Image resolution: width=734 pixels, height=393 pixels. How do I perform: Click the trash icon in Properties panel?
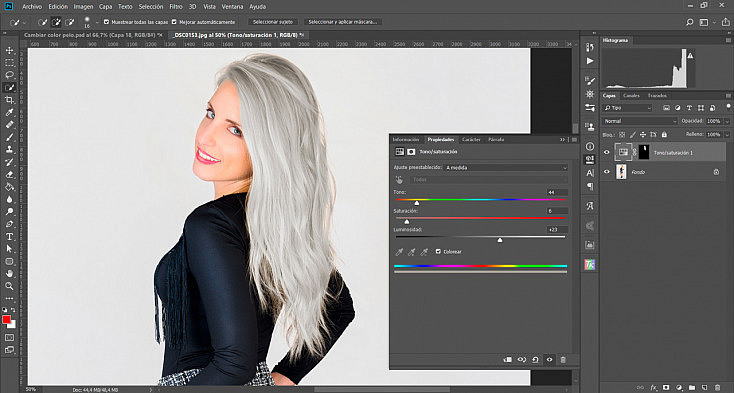click(x=563, y=360)
